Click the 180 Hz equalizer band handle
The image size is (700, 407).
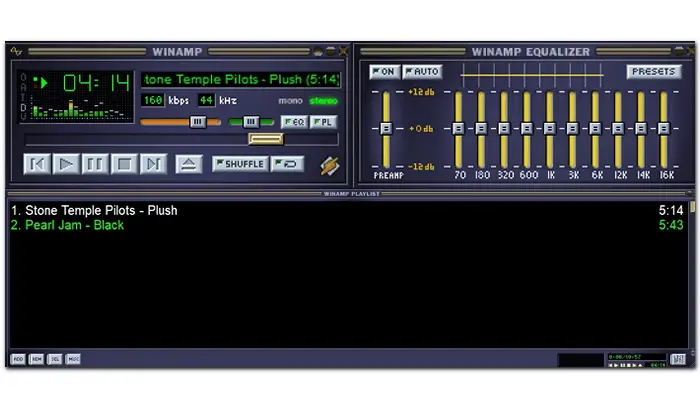pyautogui.click(x=481, y=129)
